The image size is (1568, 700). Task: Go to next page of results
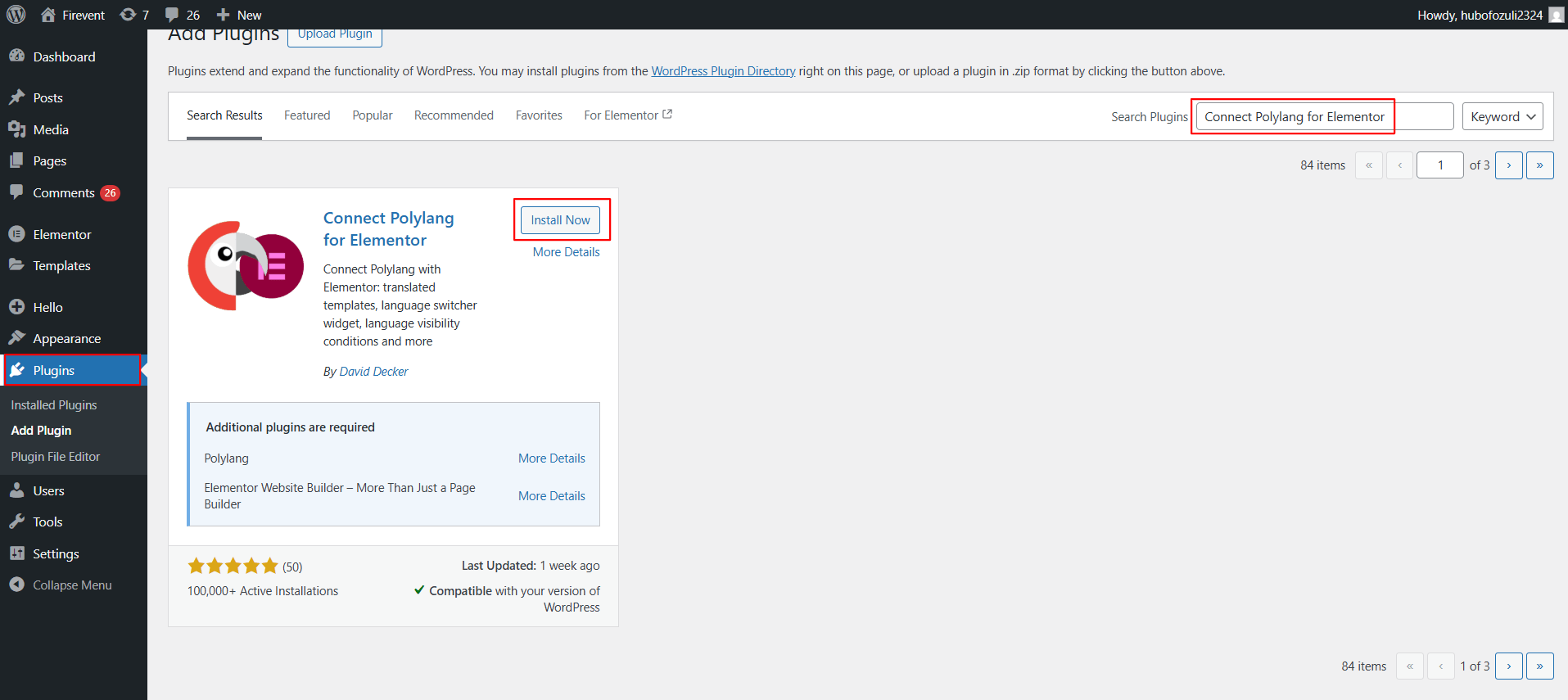pyautogui.click(x=1508, y=165)
